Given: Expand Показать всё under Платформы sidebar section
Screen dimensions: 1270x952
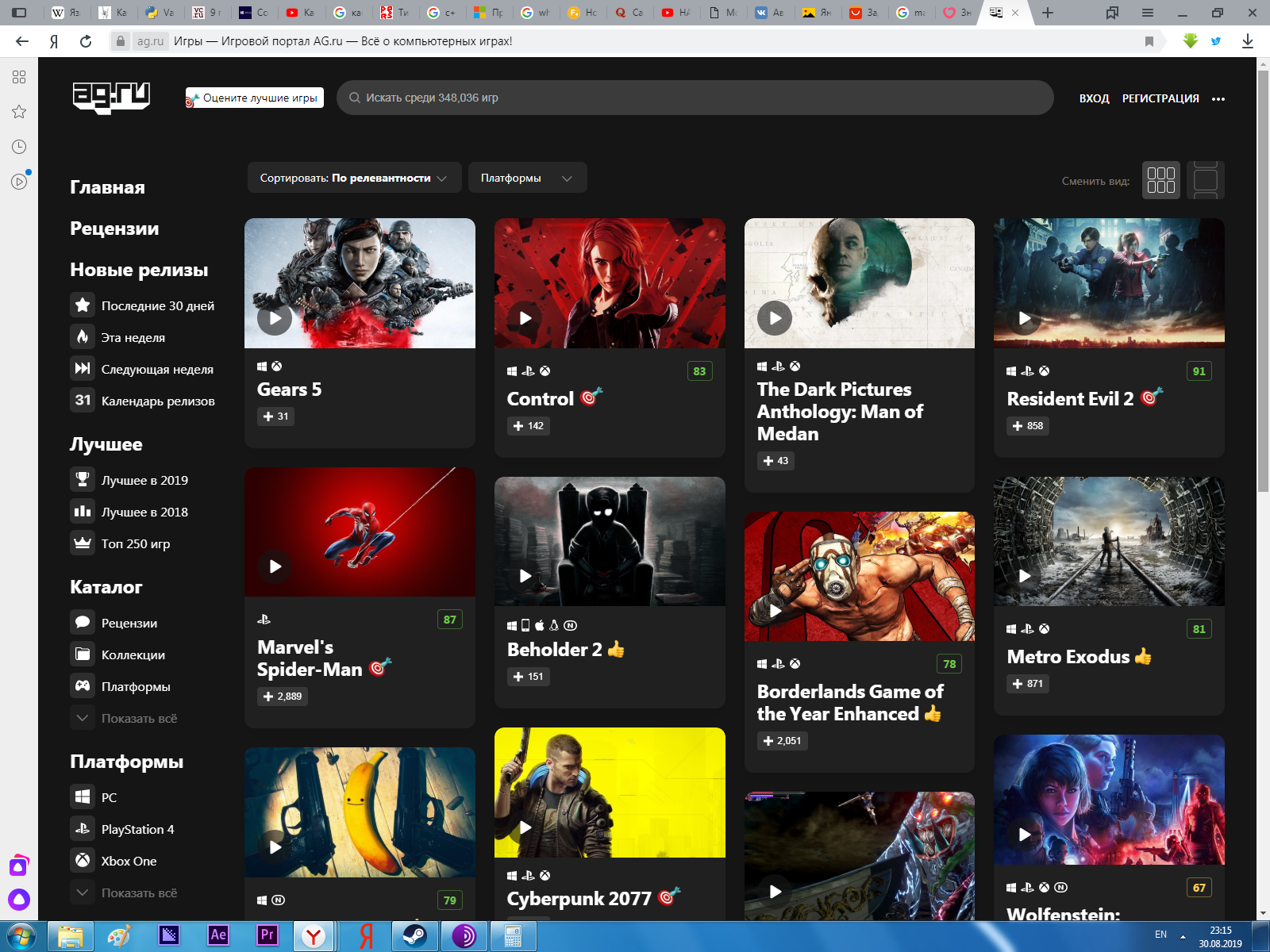Looking at the screenshot, I should point(124,892).
